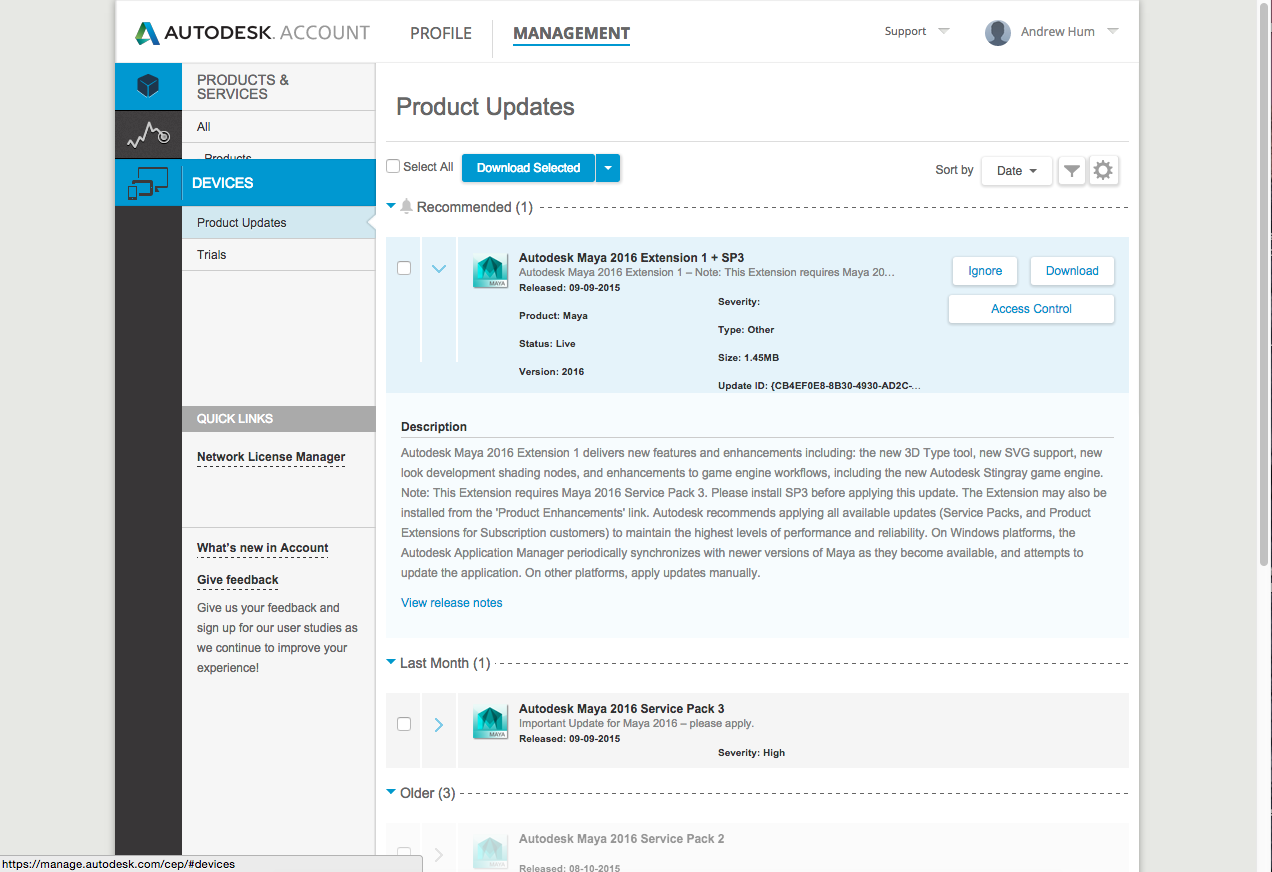Image resolution: width=1272 pixels, height=872 pixels.
Task: Select Trials in the sidebar
Action: click(278, 255)
